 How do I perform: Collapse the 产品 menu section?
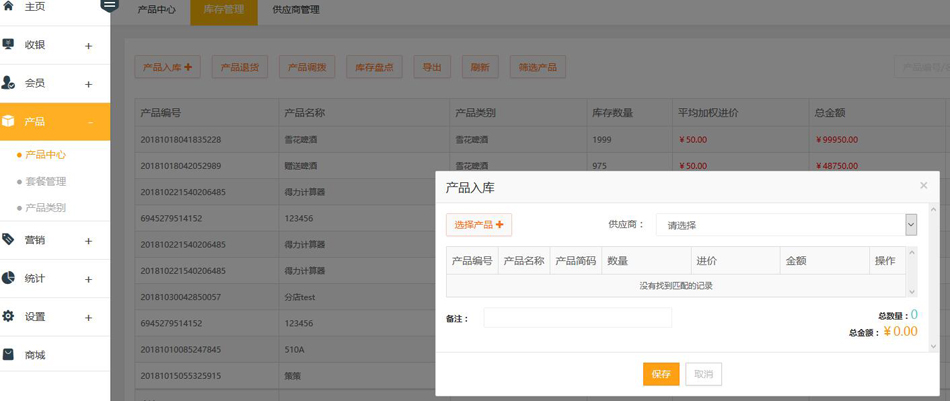(90, 122)
